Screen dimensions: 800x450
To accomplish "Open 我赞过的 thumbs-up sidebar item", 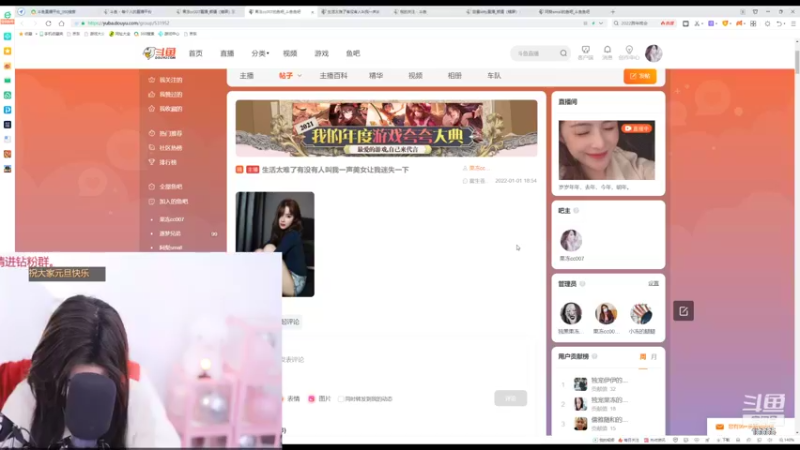I will click(x=165, y=94).
